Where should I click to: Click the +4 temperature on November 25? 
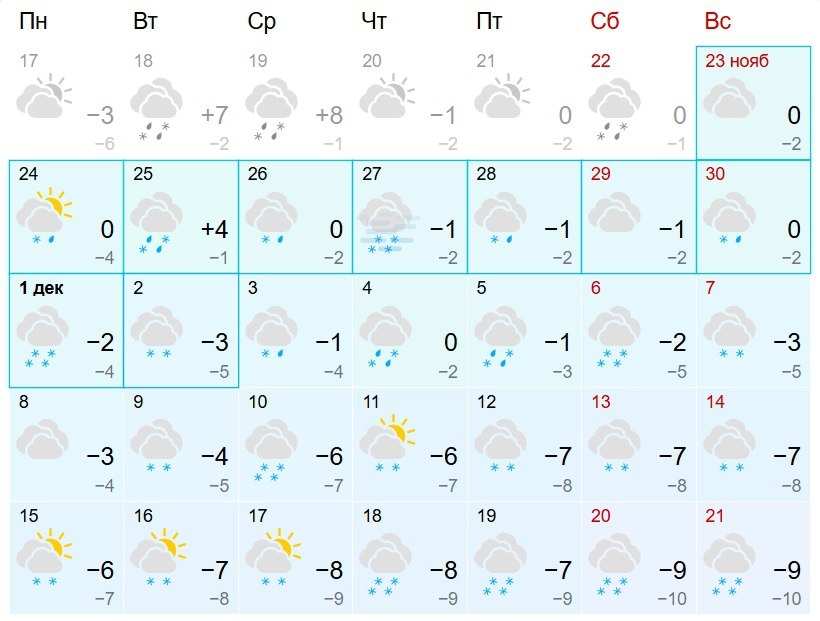click(x=214, y=229)
